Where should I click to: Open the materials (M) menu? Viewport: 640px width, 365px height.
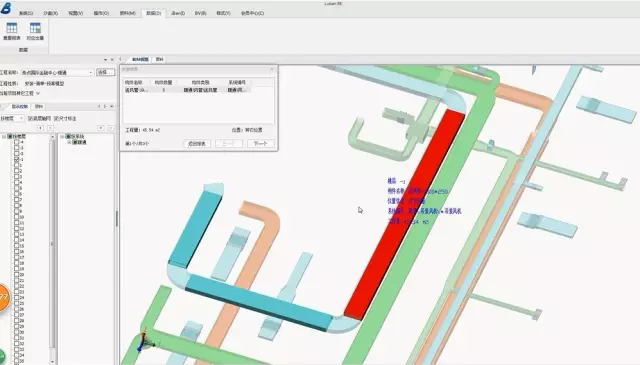tap(127, 13)
